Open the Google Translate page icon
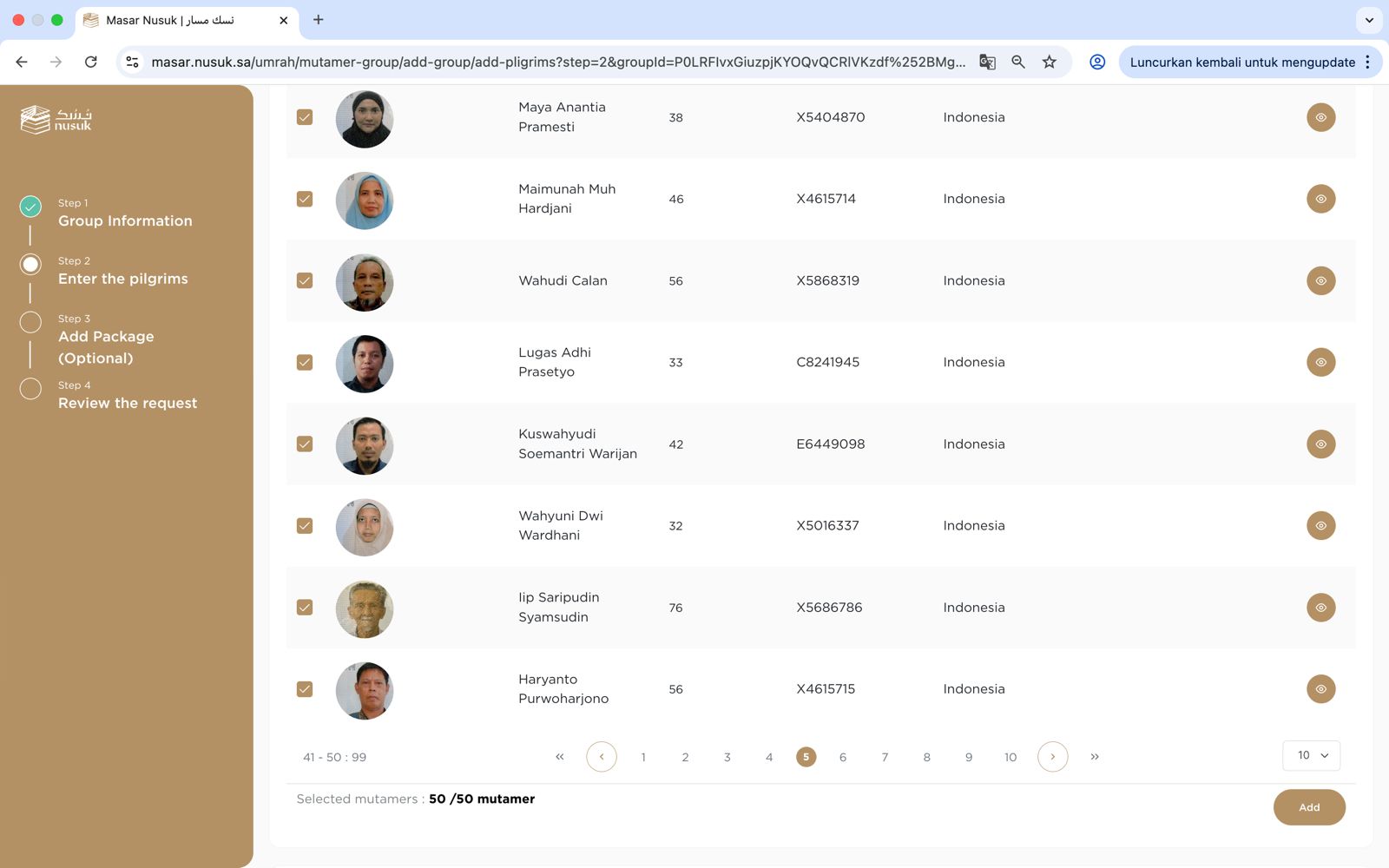The image size is (1389, 868). (x=987, y=62)
